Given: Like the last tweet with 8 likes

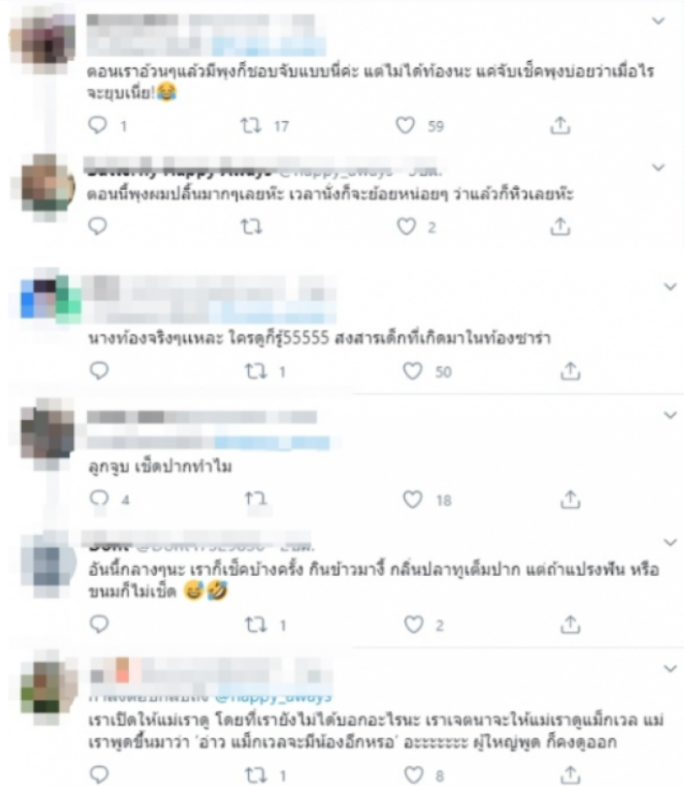Looking at the screenshot, I should 414,774.
